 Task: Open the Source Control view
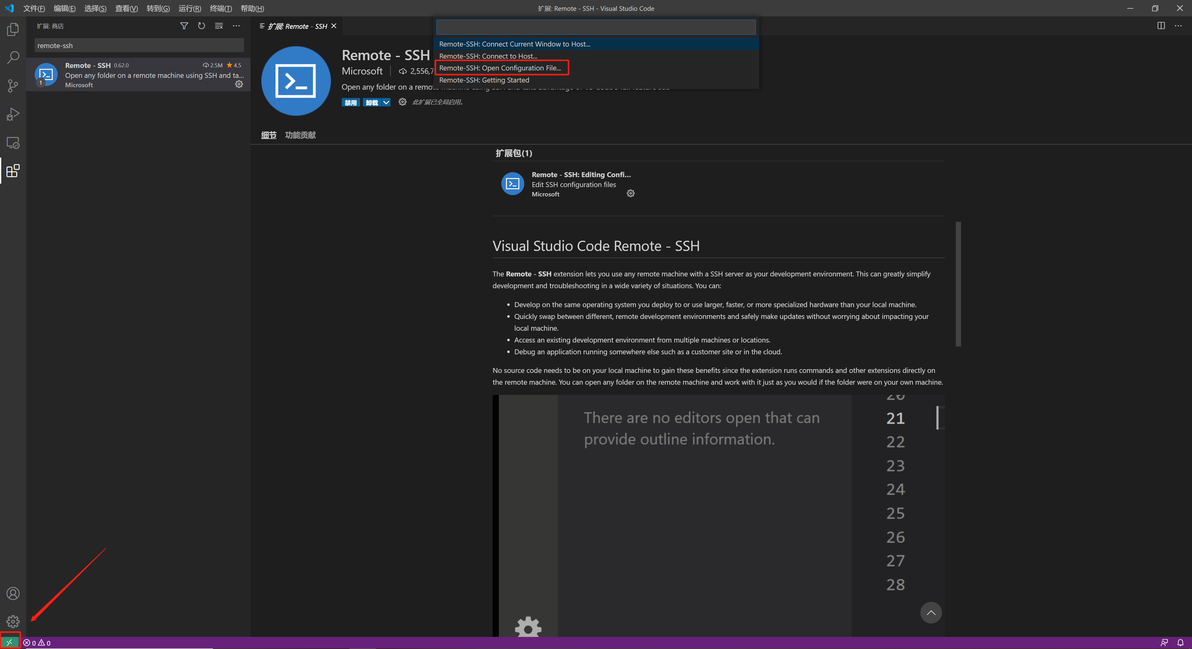point(13,86)
